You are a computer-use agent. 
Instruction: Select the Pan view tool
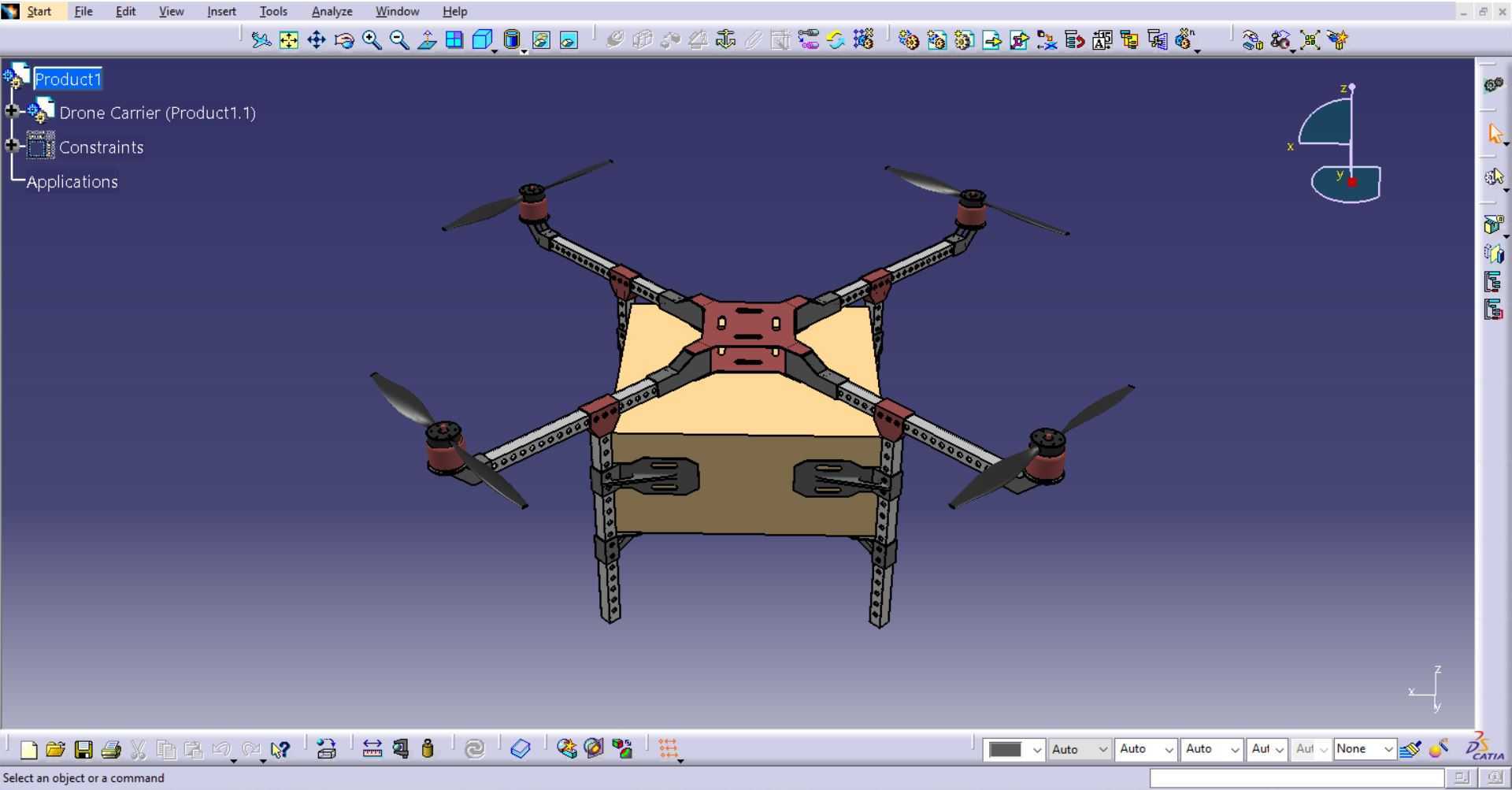coord(317,39)
